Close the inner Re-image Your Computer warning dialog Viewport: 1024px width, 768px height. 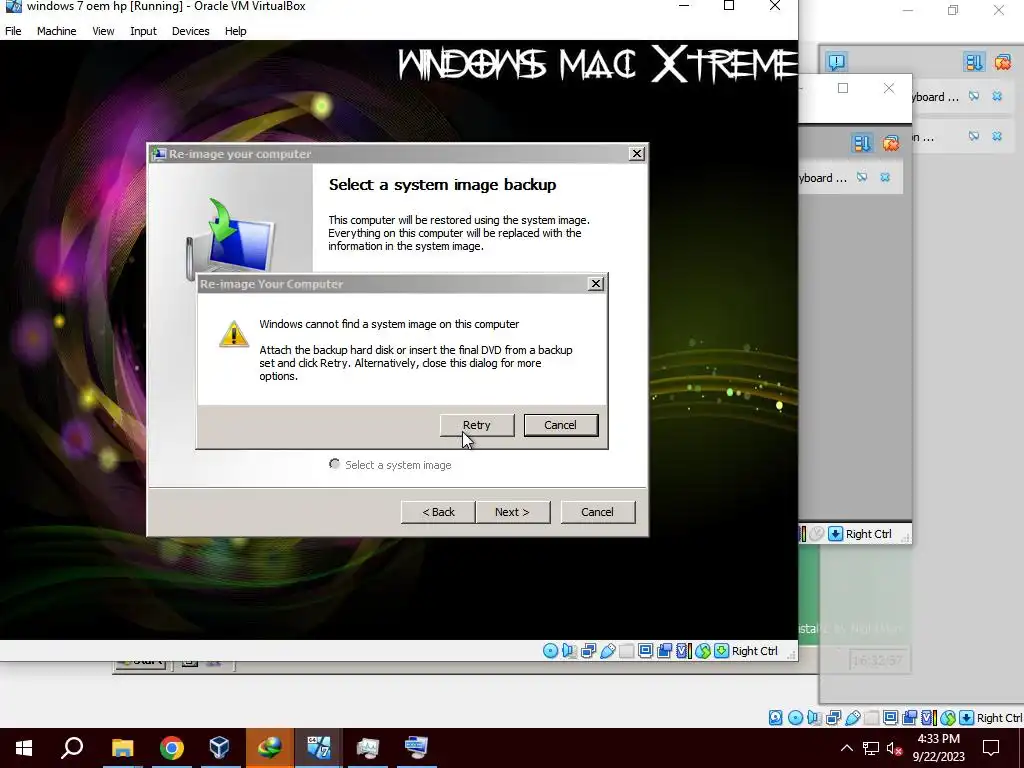coord(596,284)
